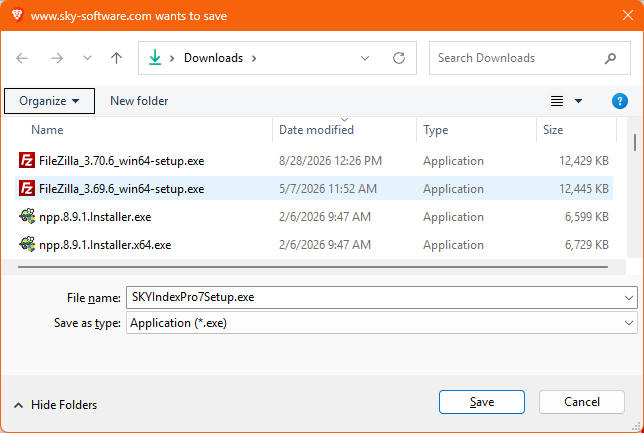Click the 6,599 KB size value
Screen dimensions: 644x433
click(x=586, y=217)
